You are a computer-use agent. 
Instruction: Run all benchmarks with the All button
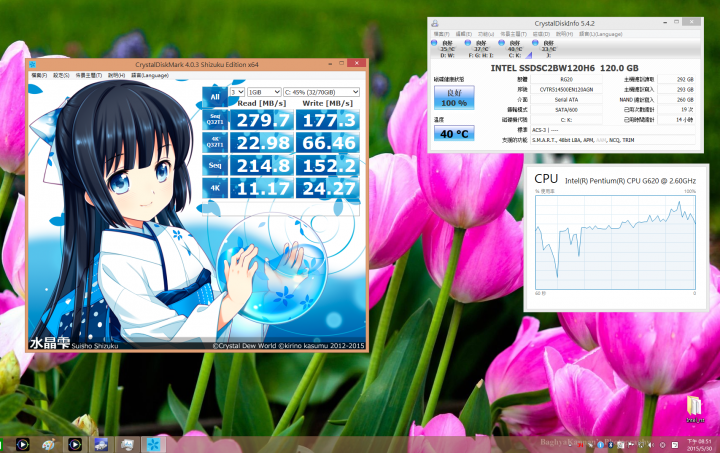pos(215,97)
